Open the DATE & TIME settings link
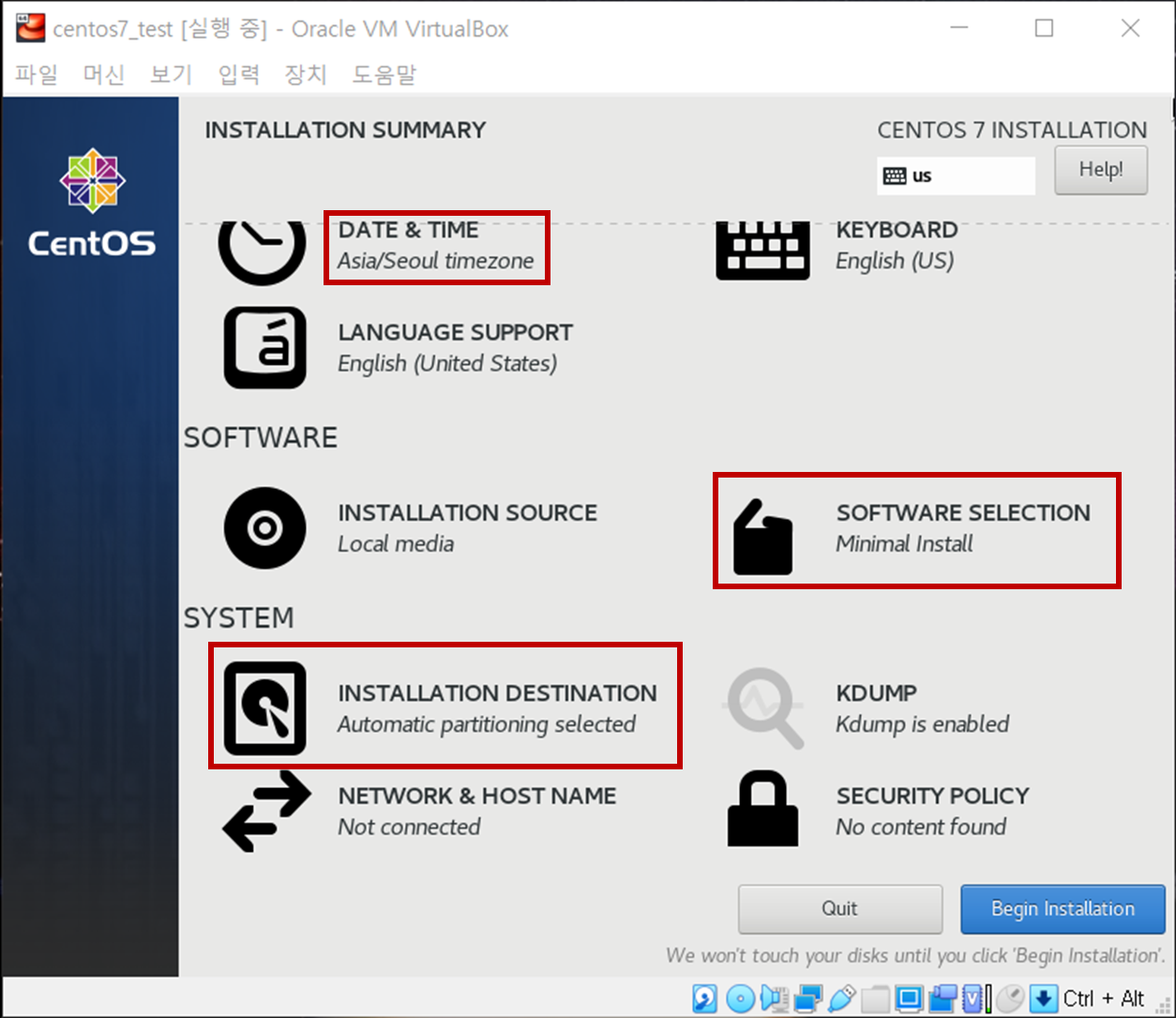The height and width of the screenshot is (1018, 1176). click(x=409, y=230)
